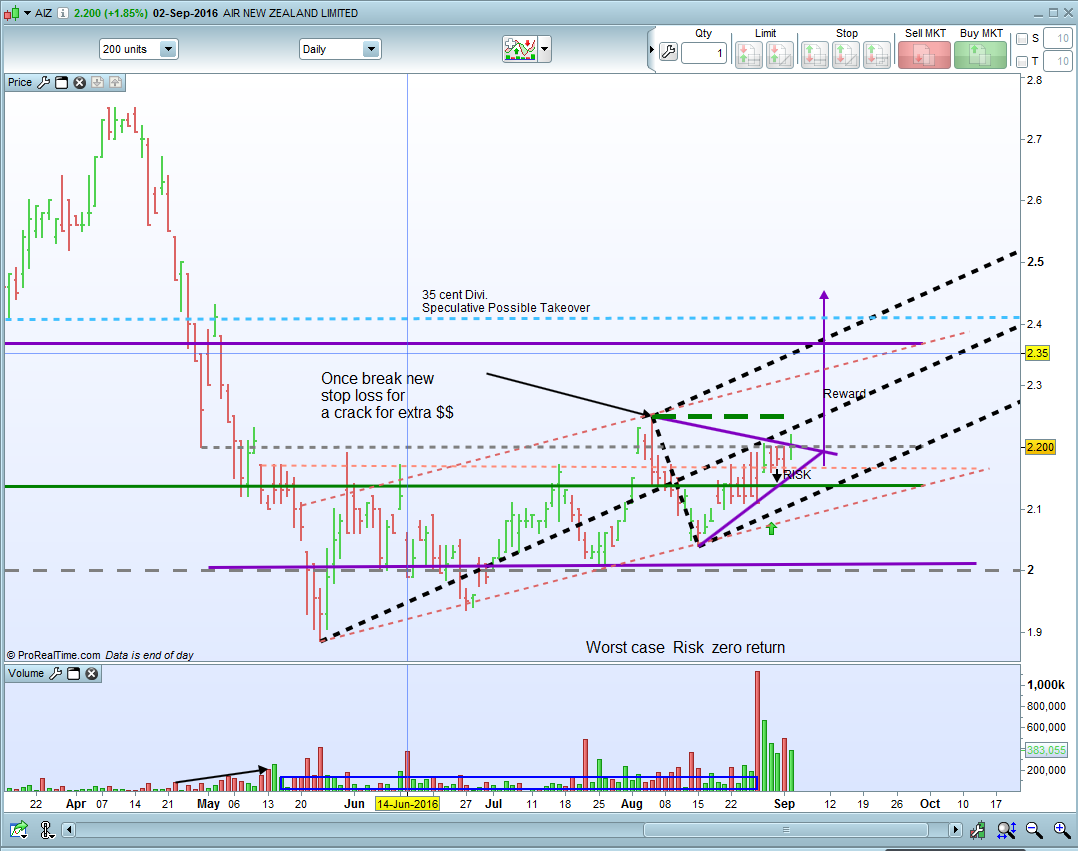1078x851 pixels.
Task: Select the first Stop order button
Action: click(x=815, y=55)
